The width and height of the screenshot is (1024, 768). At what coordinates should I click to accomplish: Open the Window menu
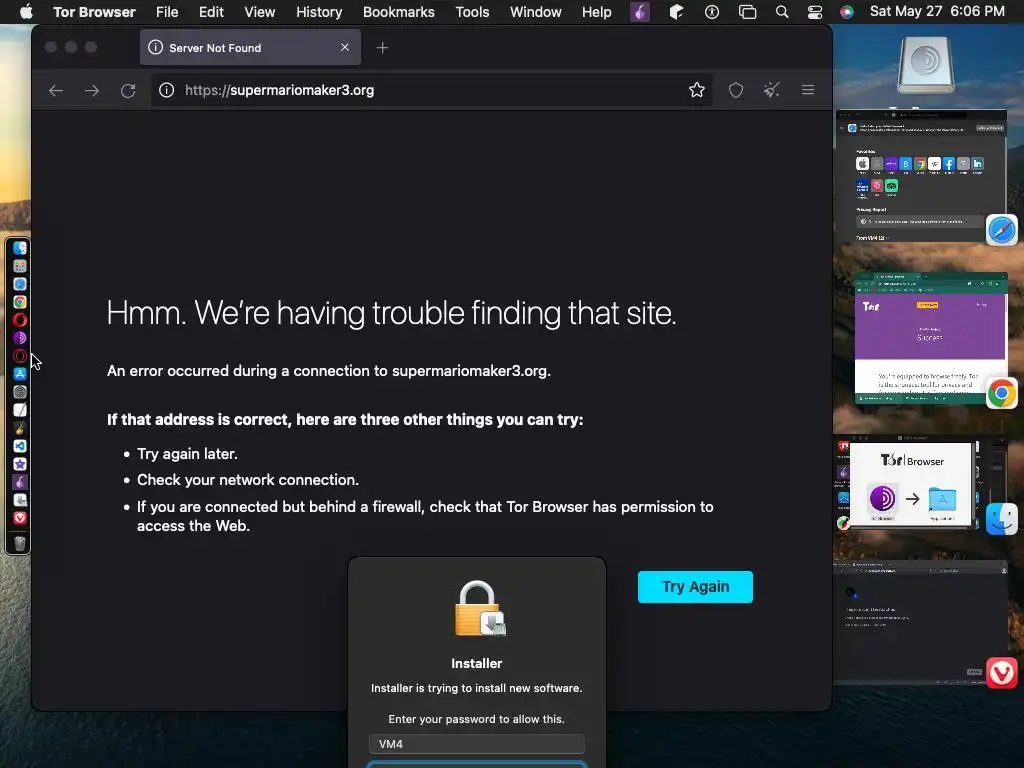(x=536, y=12)
